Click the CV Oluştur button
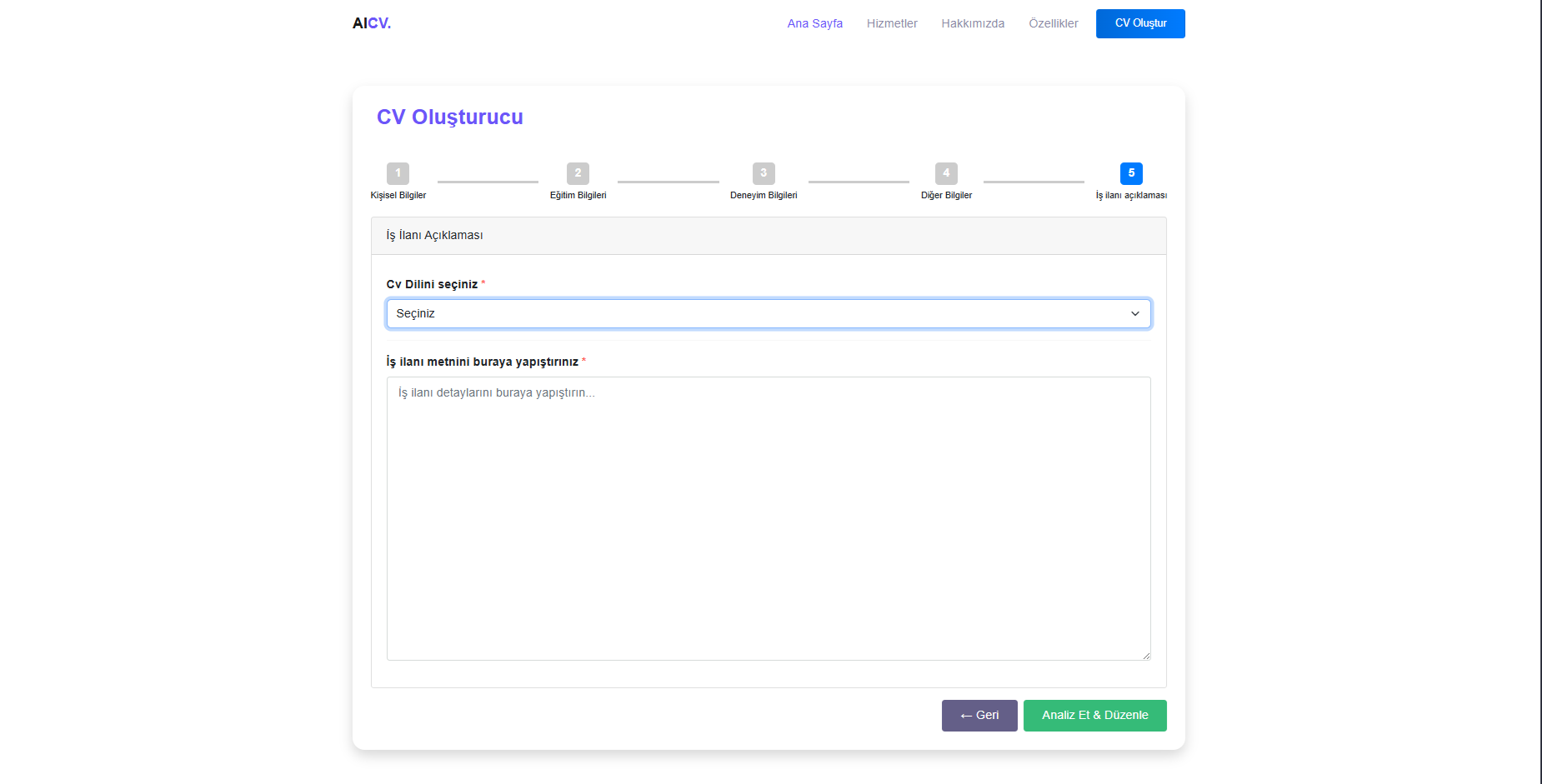Viewport: 1542px width, 784px height. pyautogui.click(x=1140, y=23)
